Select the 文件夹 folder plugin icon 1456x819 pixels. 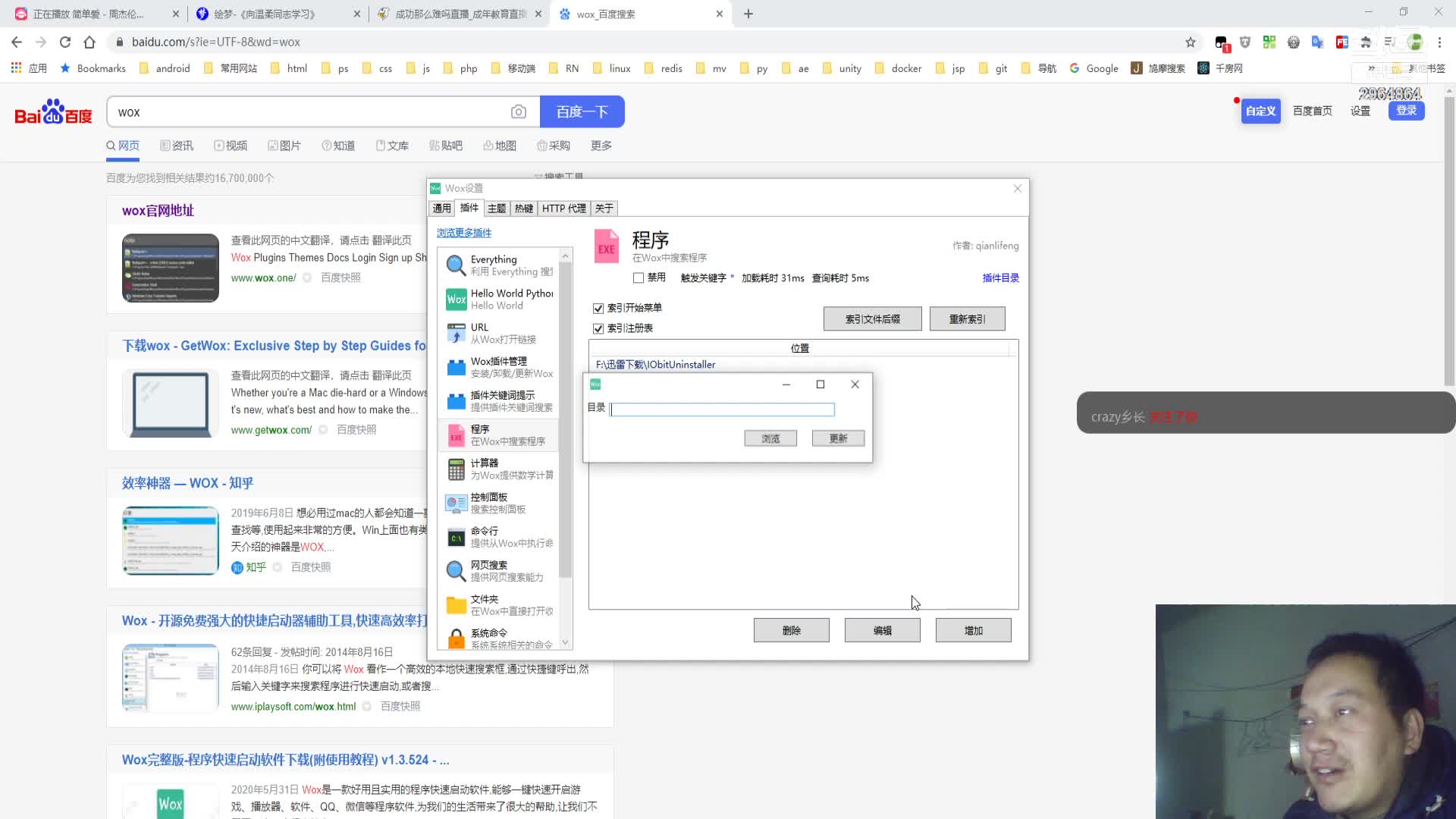click(x=456, y=604)
